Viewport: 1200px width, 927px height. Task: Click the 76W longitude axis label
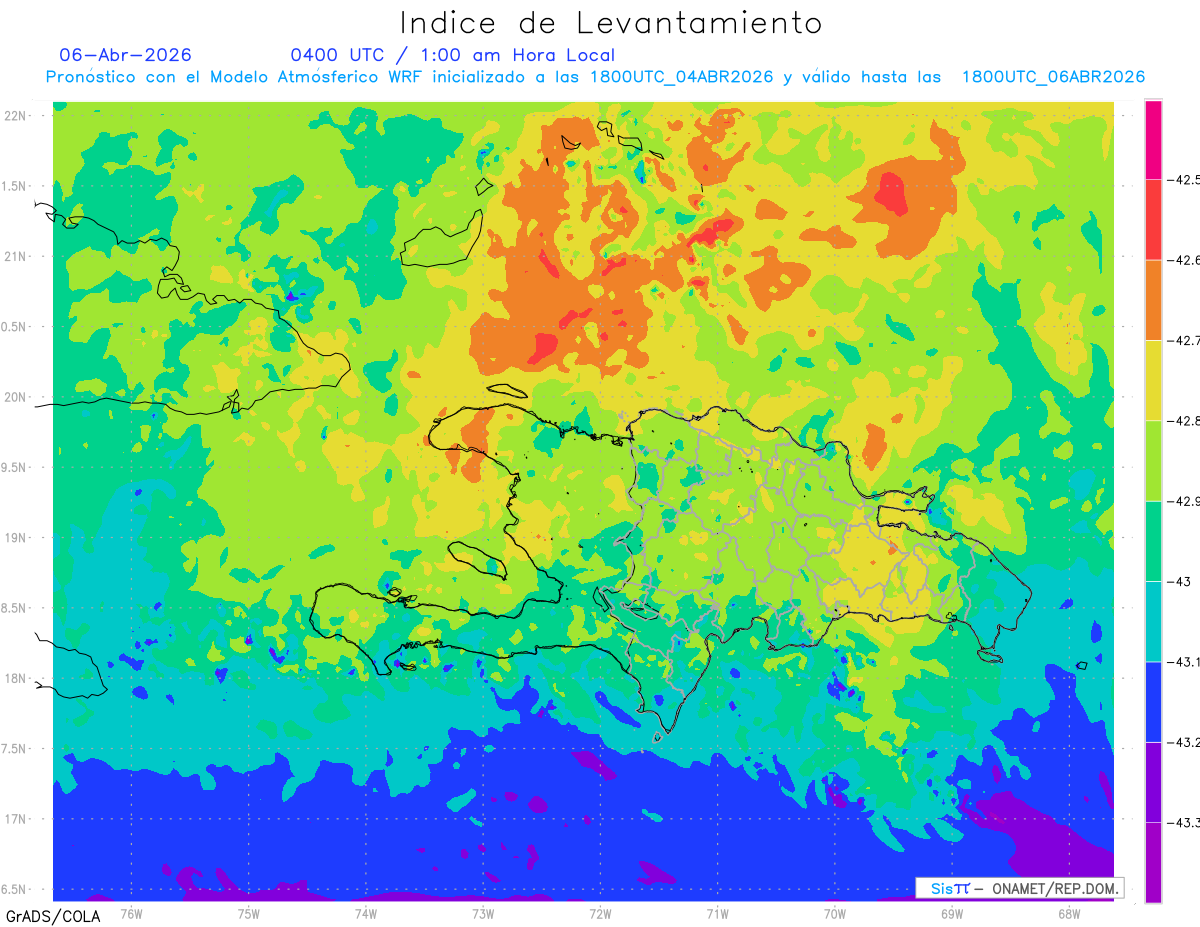[x=131, y=913]
